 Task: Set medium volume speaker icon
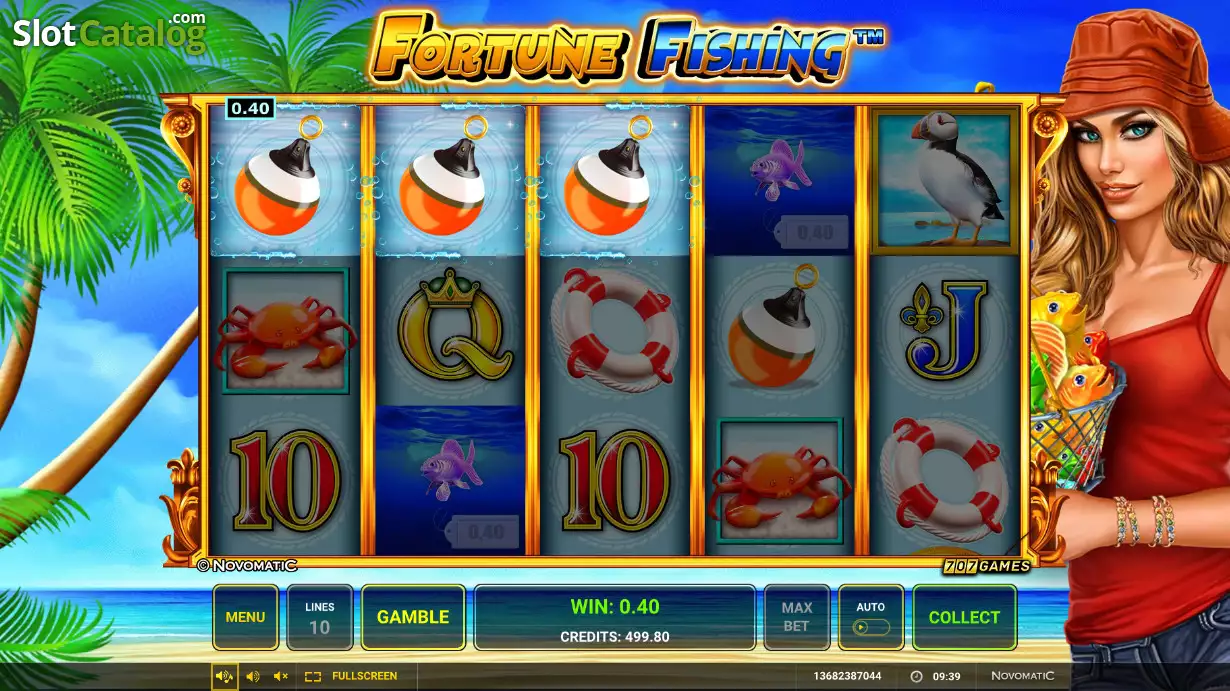tap(253, 677)
